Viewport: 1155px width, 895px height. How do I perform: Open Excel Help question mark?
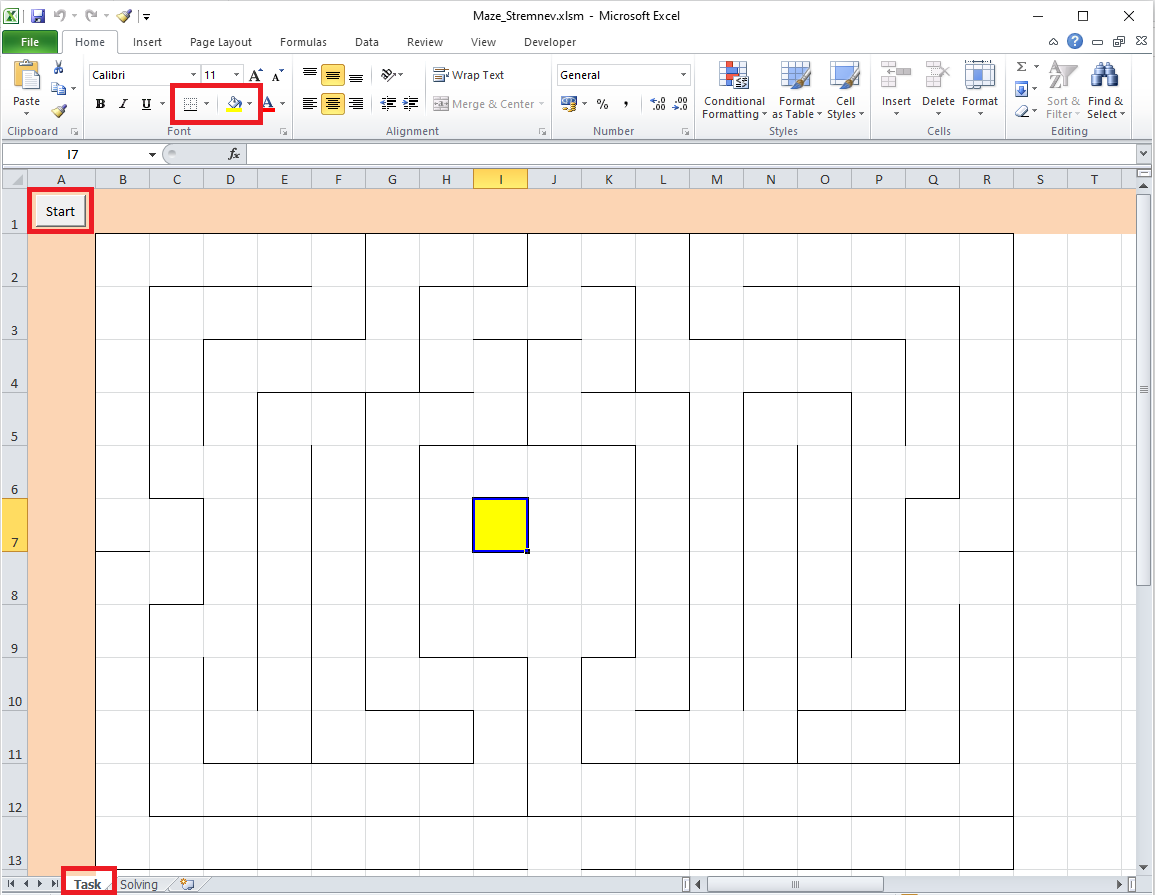pos(1075,41)
